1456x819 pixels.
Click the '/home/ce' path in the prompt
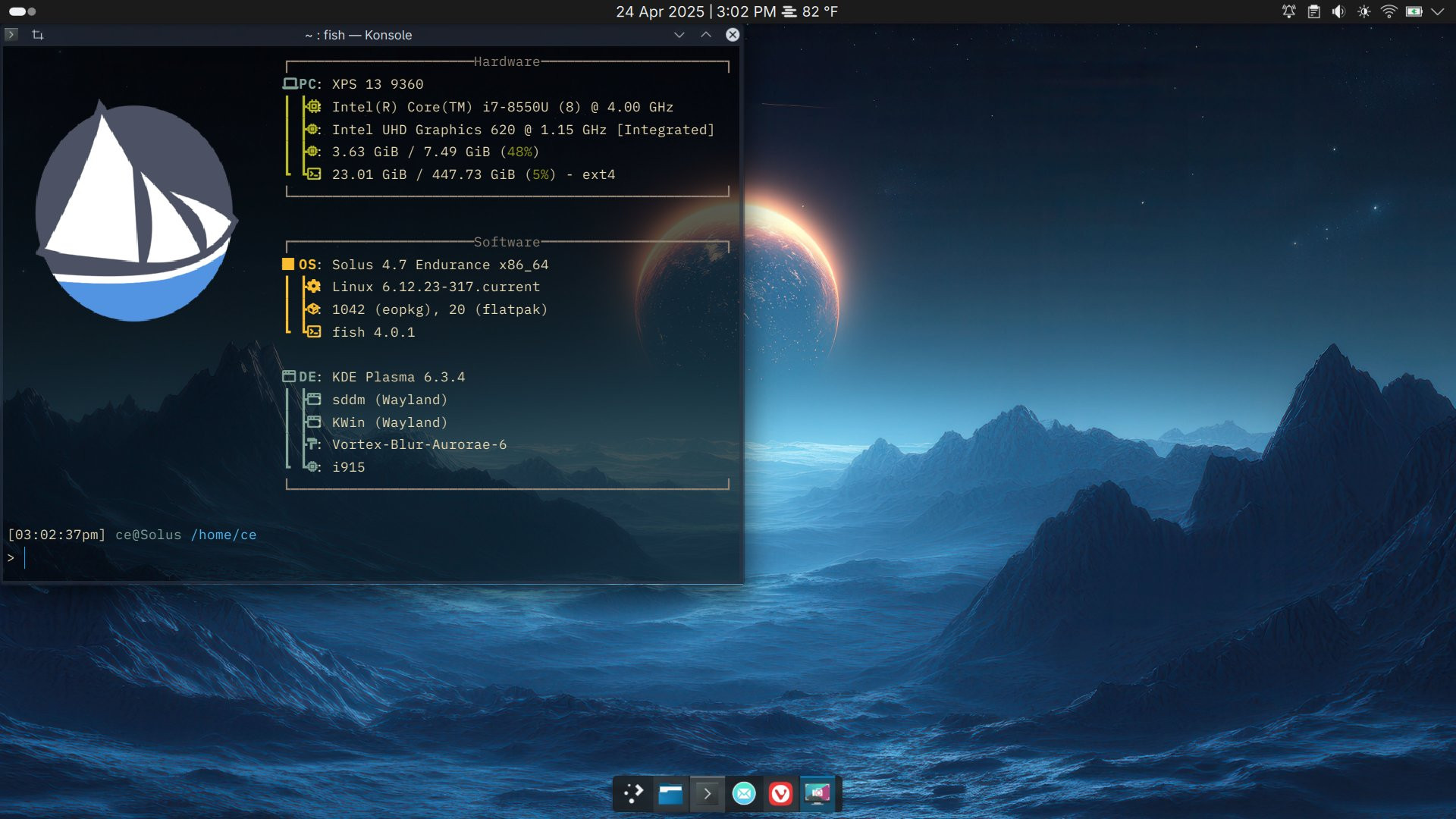point(224,535)
